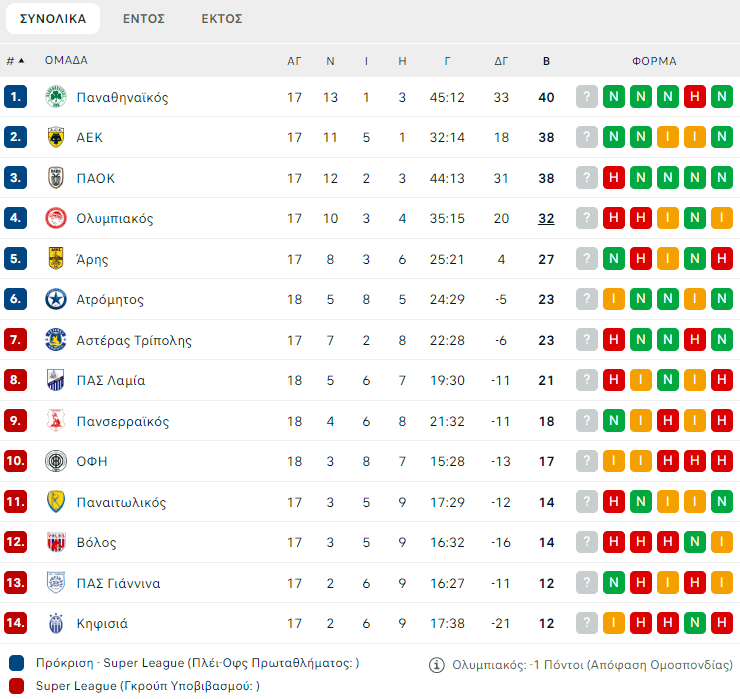740x699 pixels.
Task: Switch to the ΕΚΤΟΣ tab
Action: [x=221, y=19]
